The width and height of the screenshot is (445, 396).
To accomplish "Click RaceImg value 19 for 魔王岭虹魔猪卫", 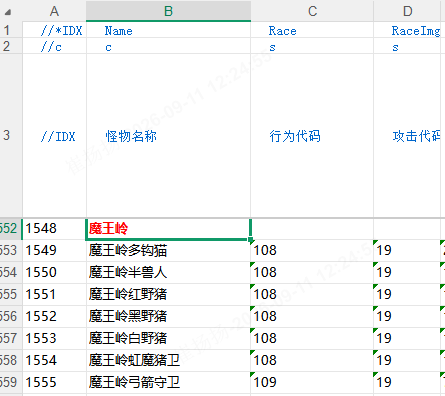I will [x=407, y=360].
